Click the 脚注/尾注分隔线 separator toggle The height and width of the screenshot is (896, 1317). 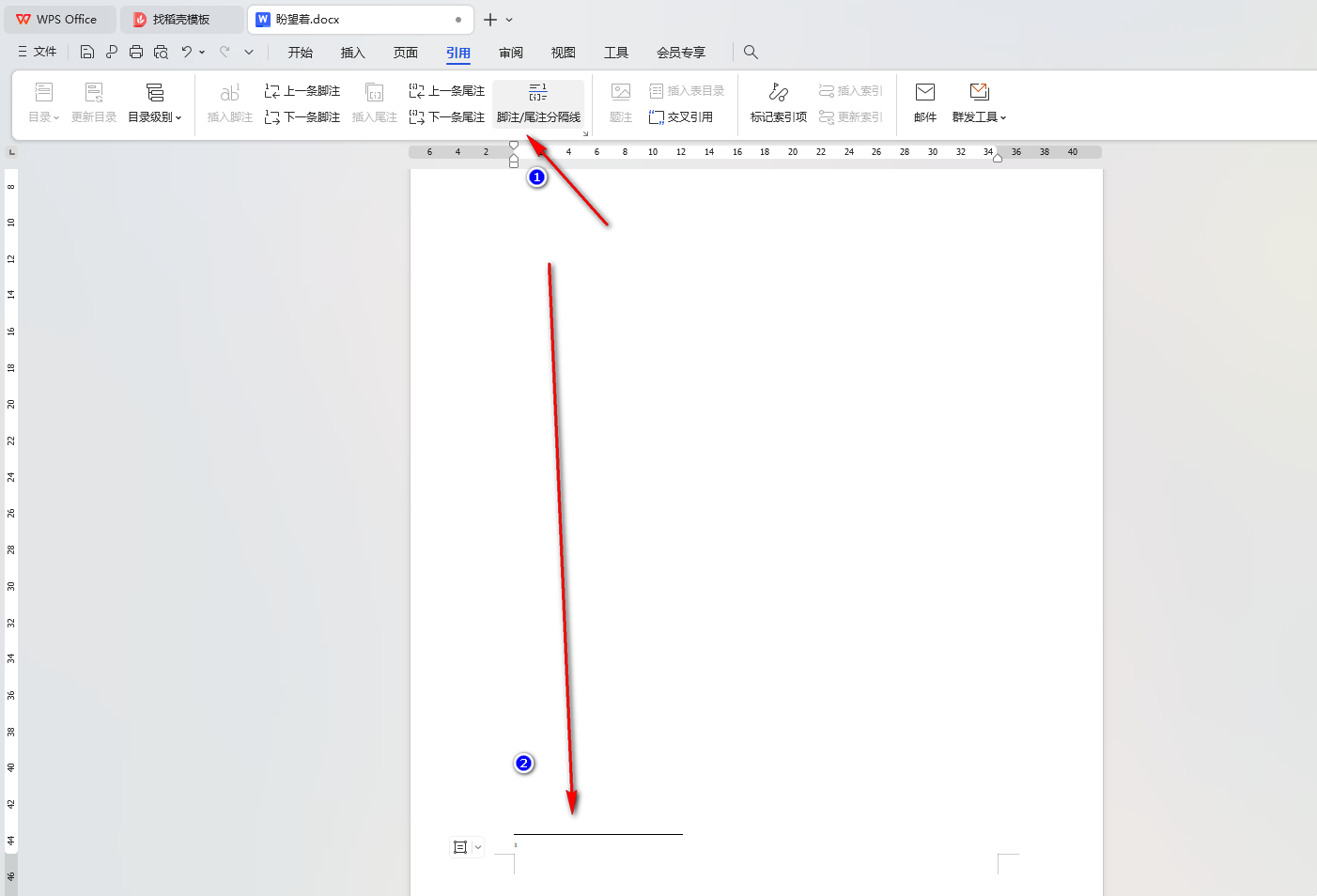tap(538, 103)
